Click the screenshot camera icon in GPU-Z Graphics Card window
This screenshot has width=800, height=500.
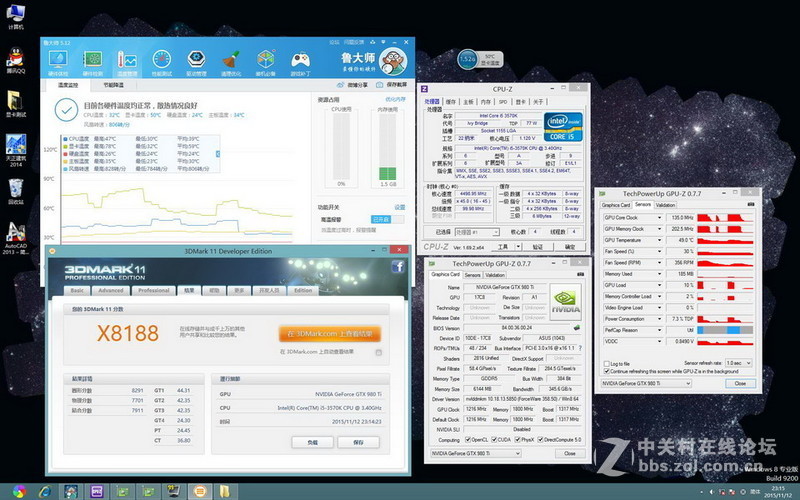click(x=580, y=274)
